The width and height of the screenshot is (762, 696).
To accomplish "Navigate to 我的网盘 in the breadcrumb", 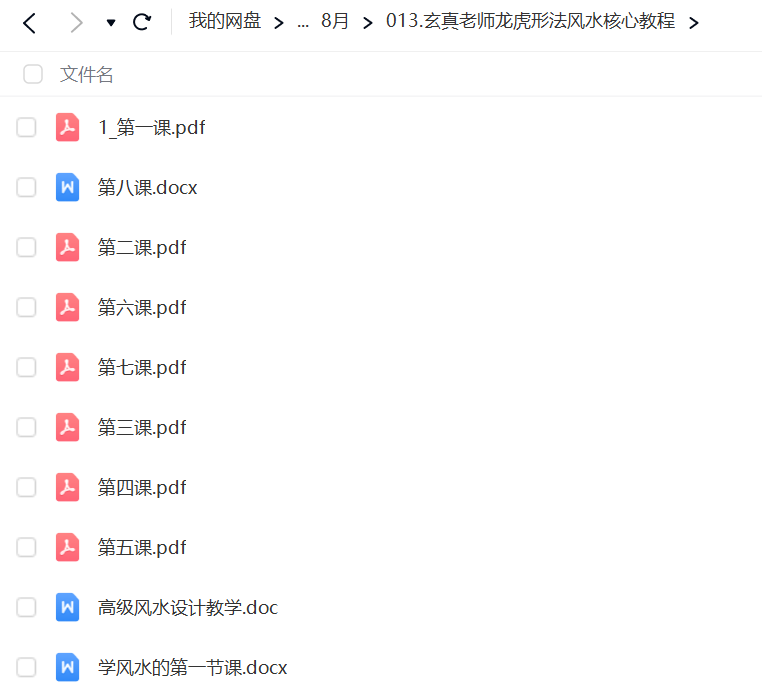I will [225, 21].
